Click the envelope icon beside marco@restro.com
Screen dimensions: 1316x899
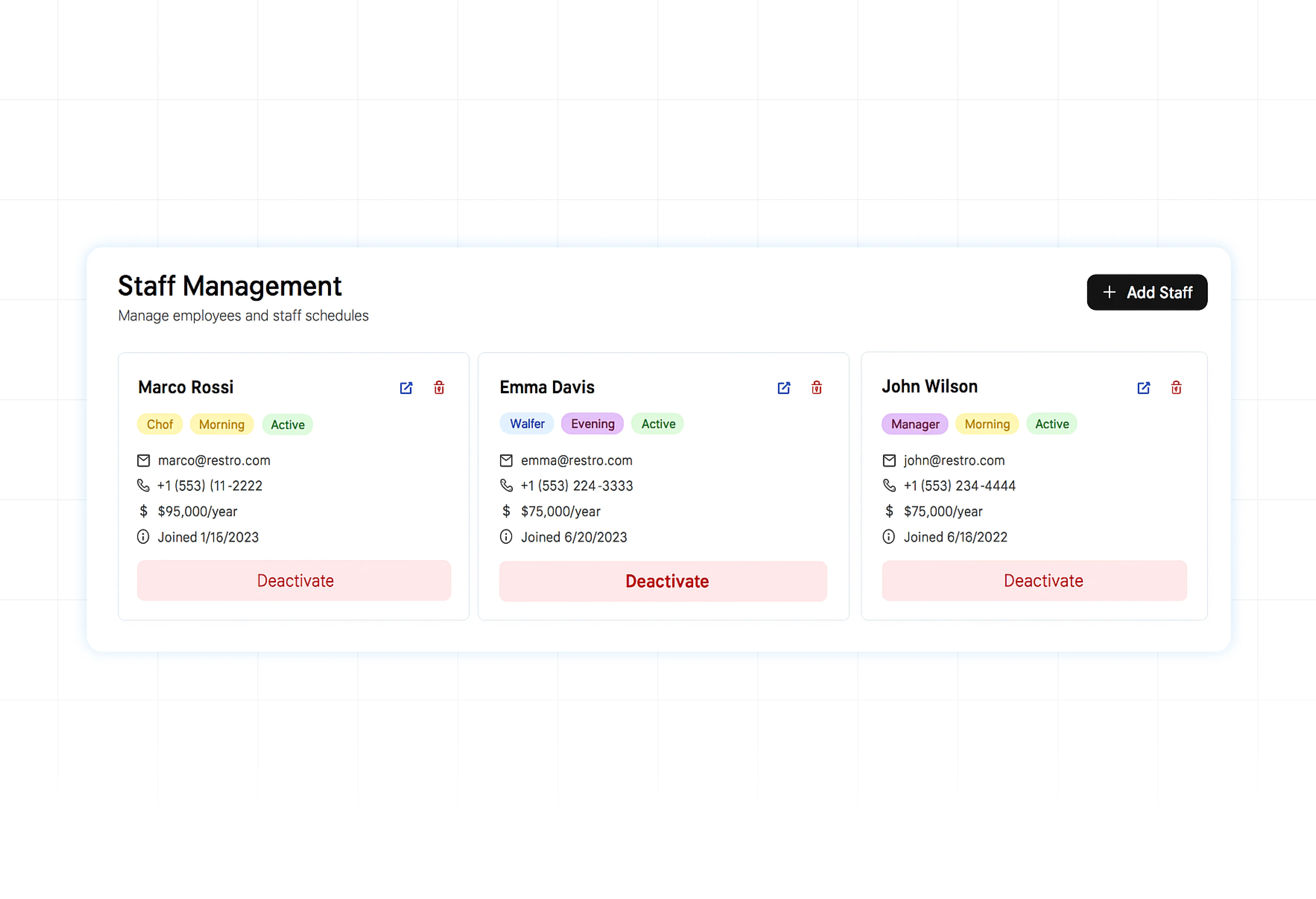coord(144,461)
